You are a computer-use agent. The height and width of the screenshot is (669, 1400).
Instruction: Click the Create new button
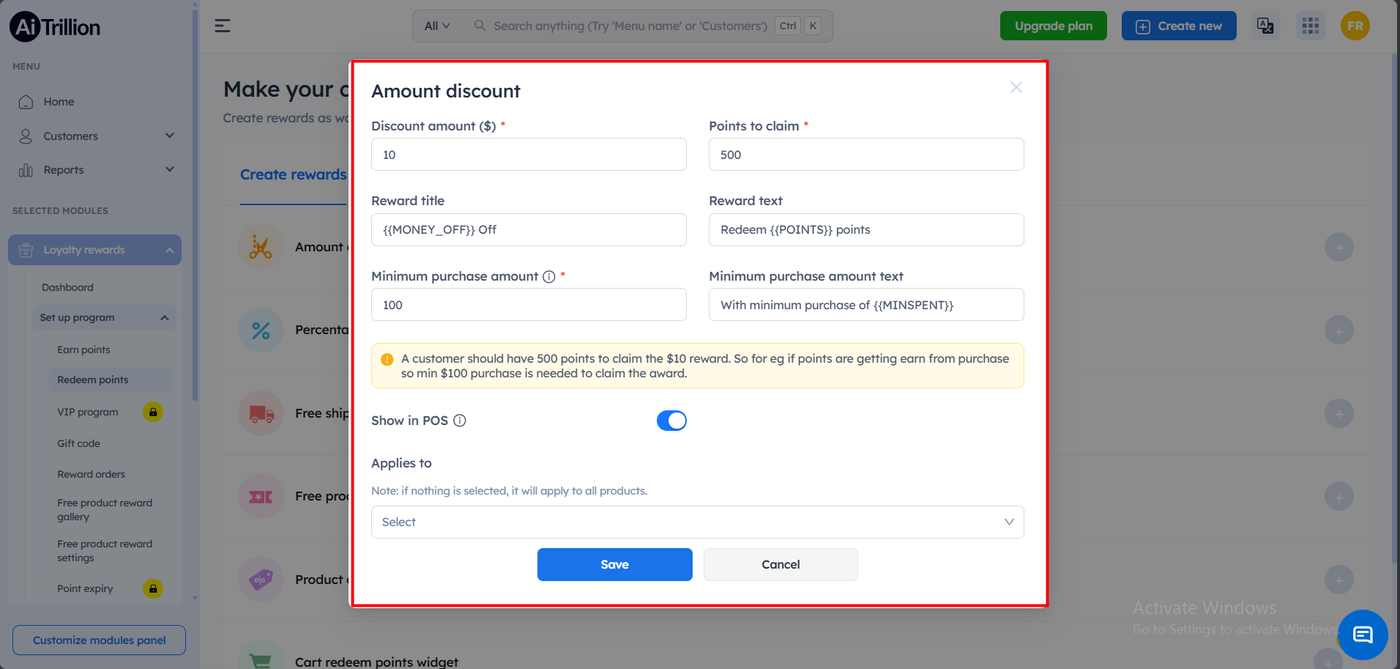coord(1179,26)
